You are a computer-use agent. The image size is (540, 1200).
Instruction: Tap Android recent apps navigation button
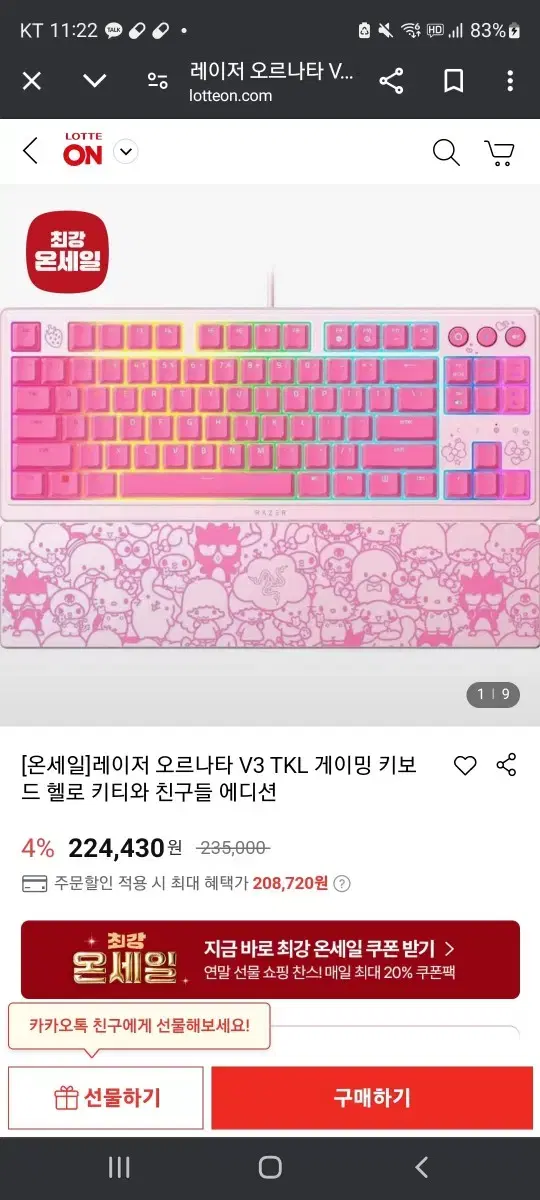click(x=119, y=1167)
